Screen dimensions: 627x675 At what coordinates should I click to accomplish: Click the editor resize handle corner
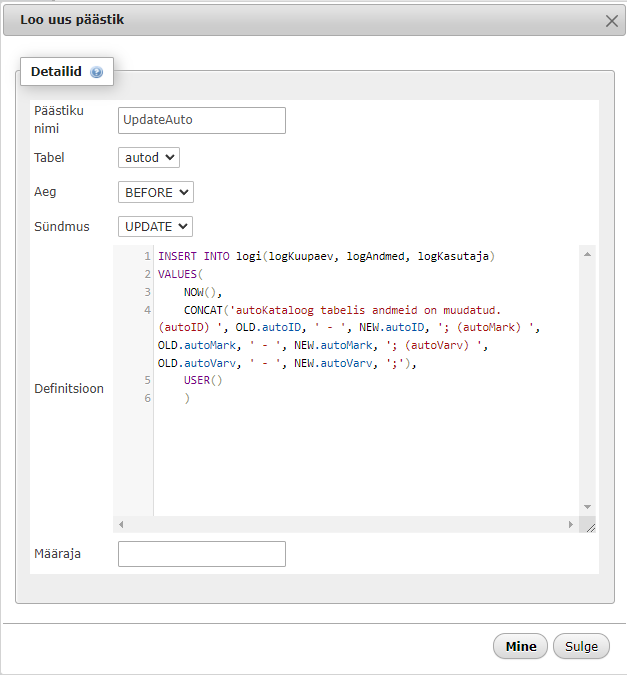pos(590,527)
